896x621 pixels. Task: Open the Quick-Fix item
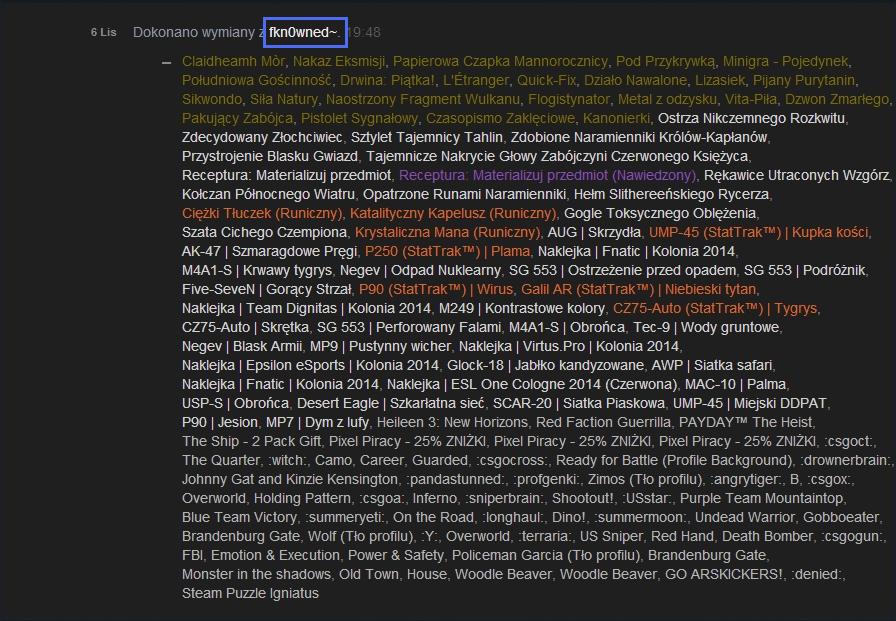546,80
